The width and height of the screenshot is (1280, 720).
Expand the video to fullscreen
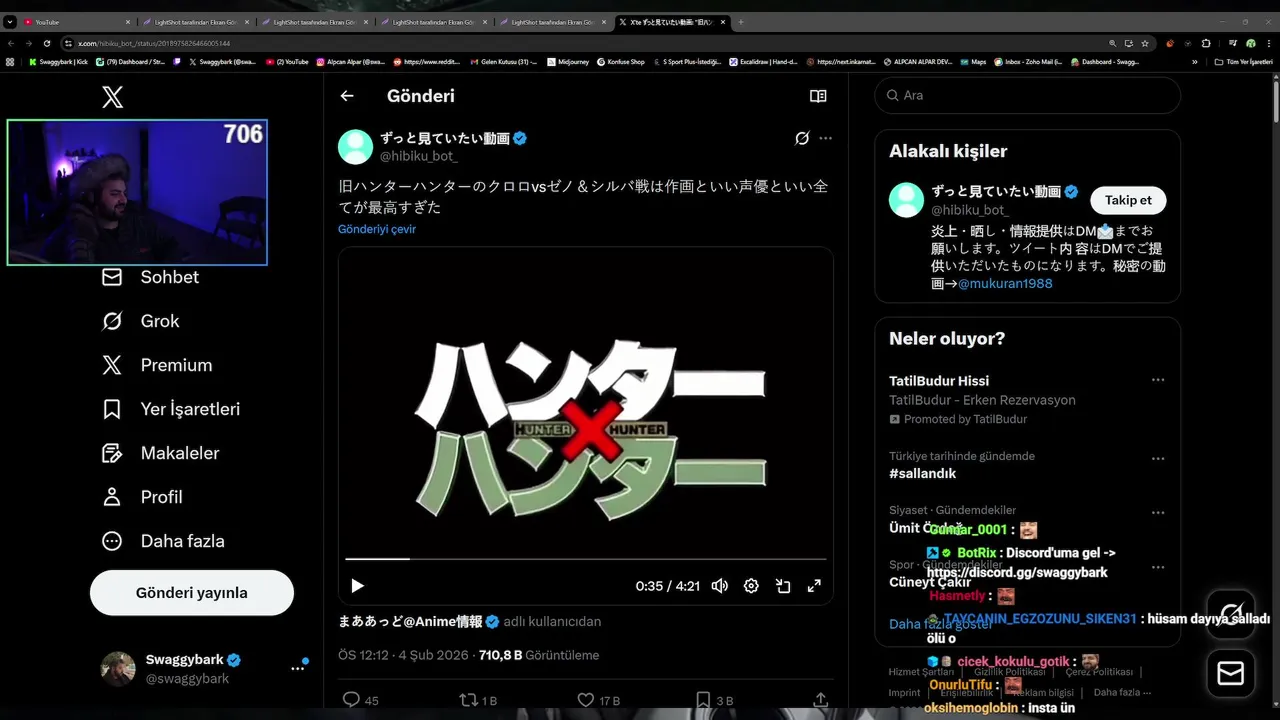[x=815, y=586]
